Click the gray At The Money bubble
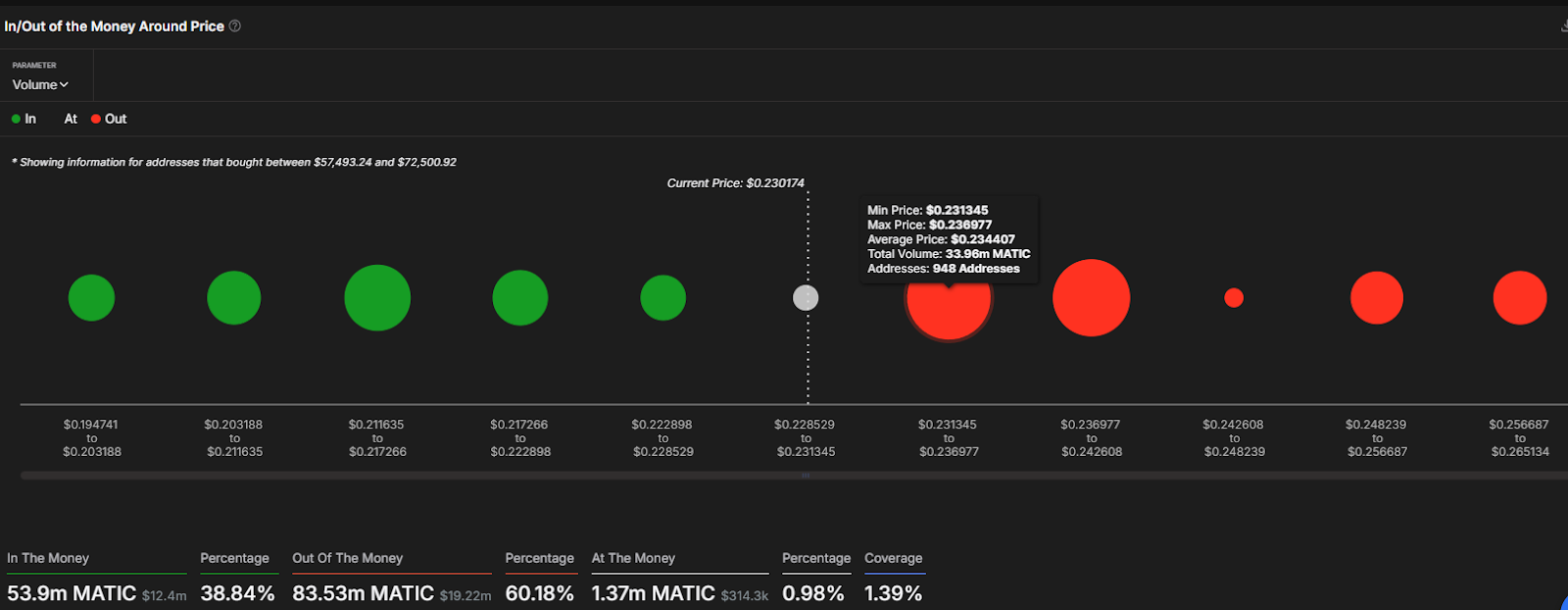 pos(806,298)
